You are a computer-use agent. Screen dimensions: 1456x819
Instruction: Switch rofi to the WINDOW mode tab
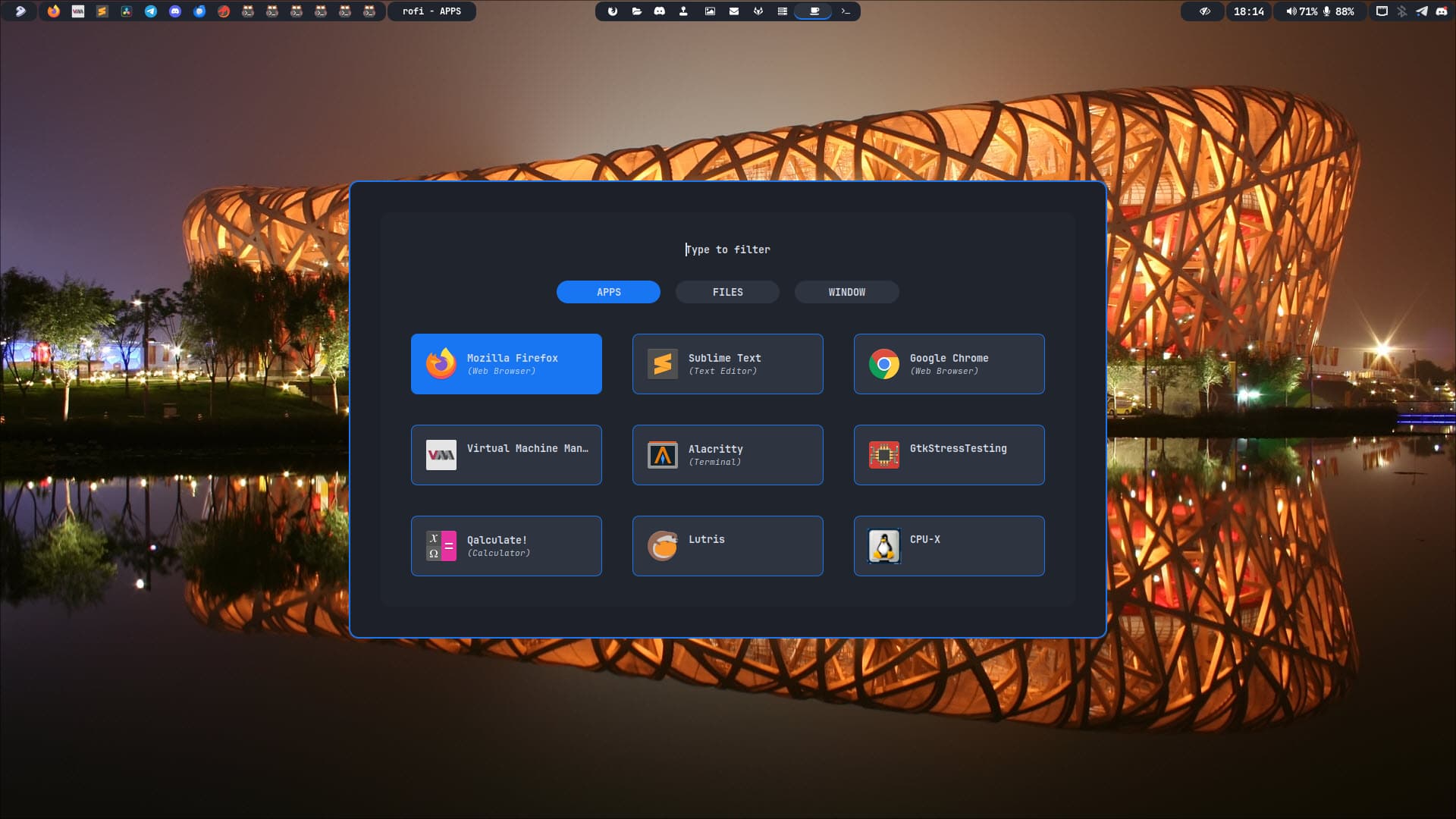[847, 292]
